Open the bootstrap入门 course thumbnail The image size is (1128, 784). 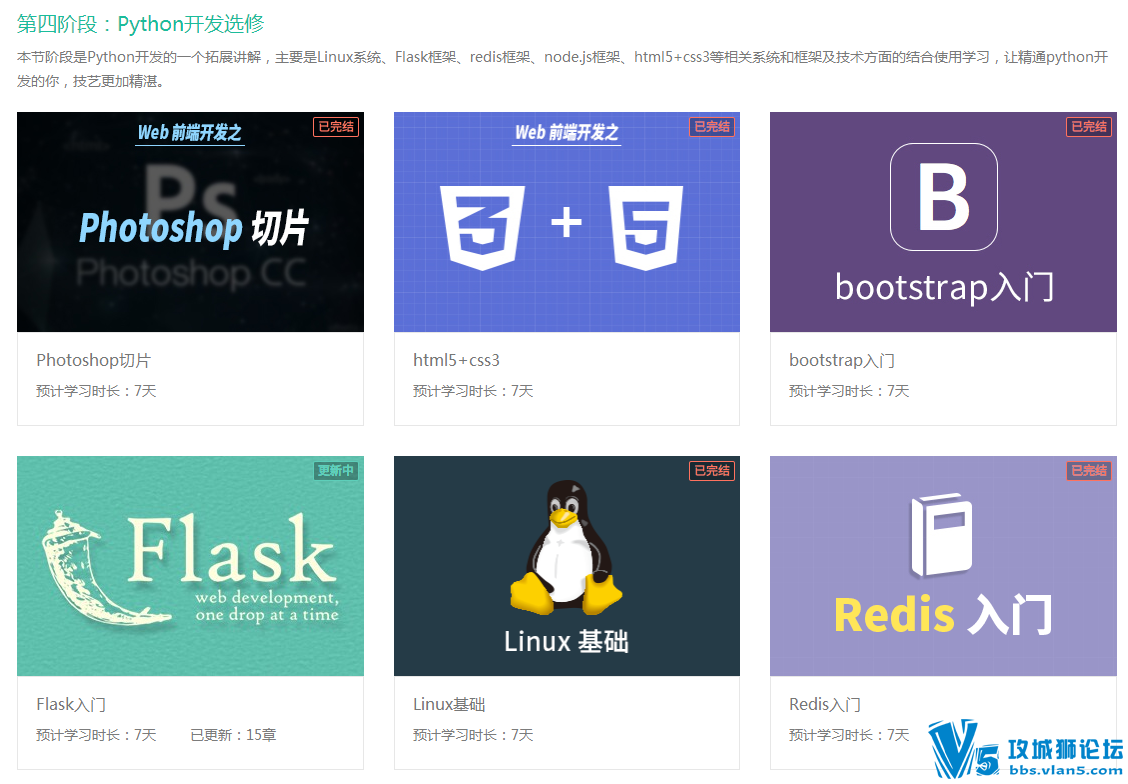pos(943,222)
